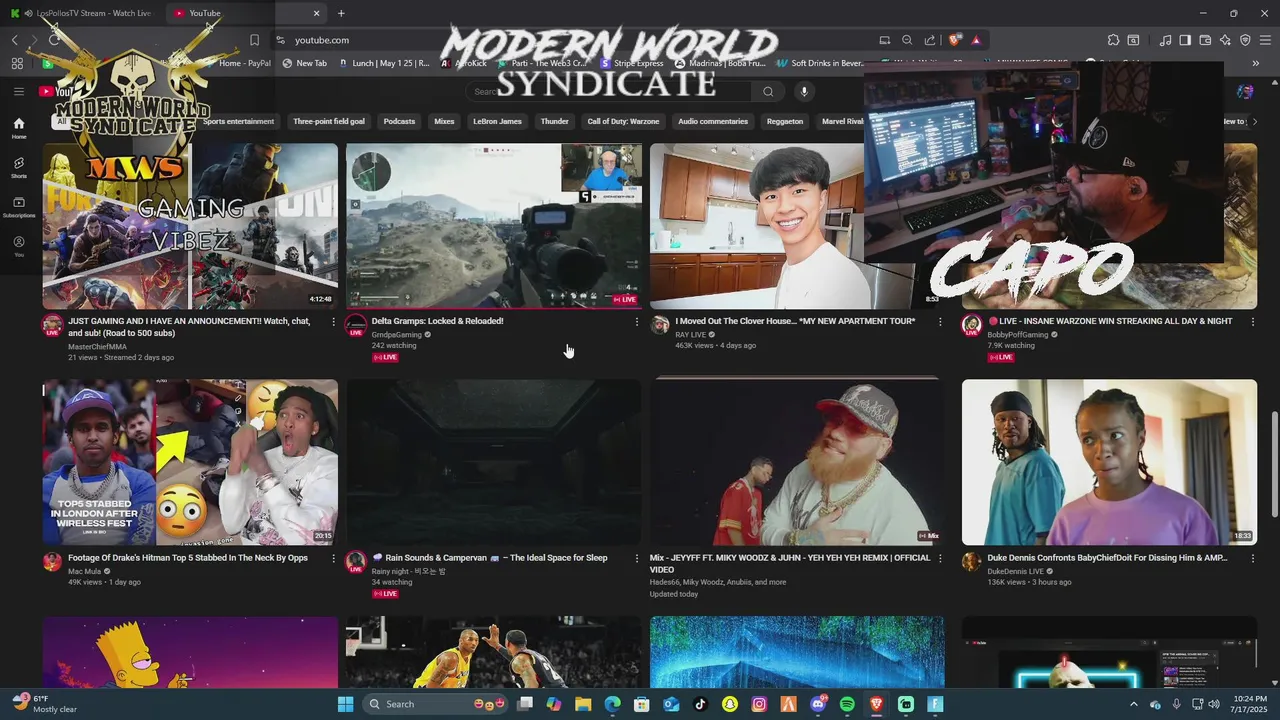Open the media control music note icon
Image resolution: width=1280 pixels, height=720 pixels.
(1165, 40)
